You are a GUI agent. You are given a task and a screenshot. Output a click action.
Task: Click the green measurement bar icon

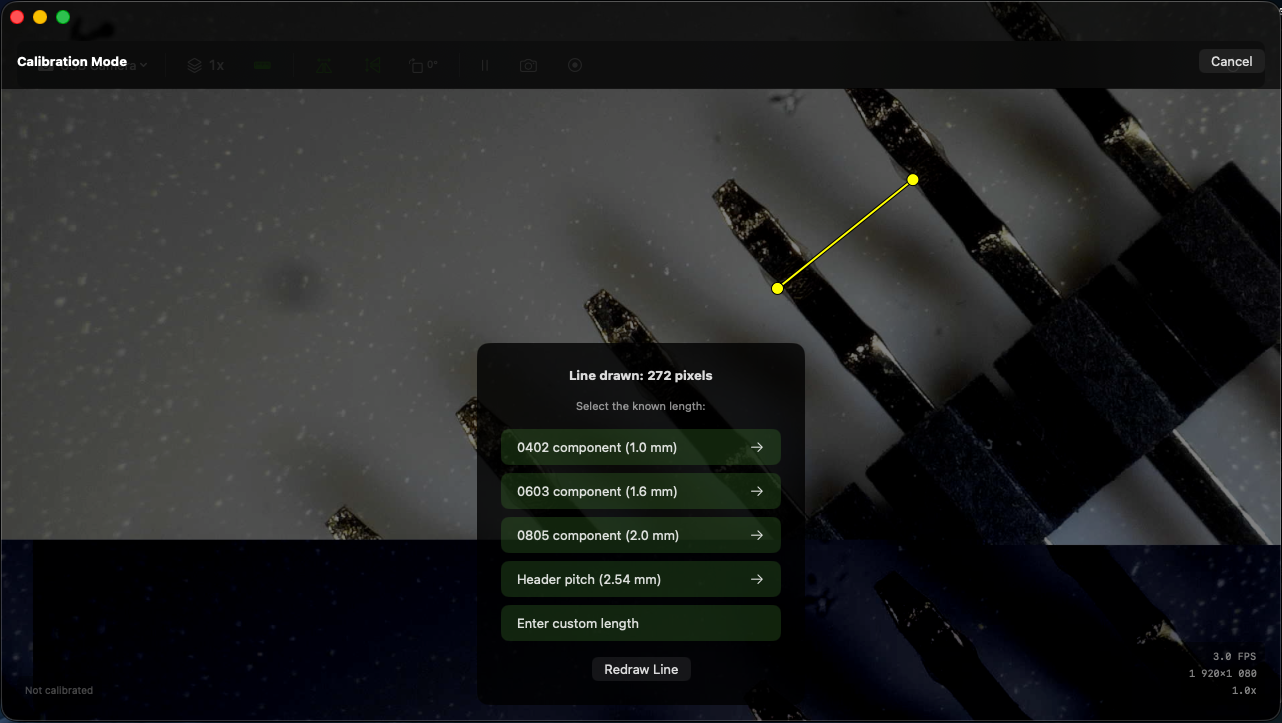click(263, 65)
